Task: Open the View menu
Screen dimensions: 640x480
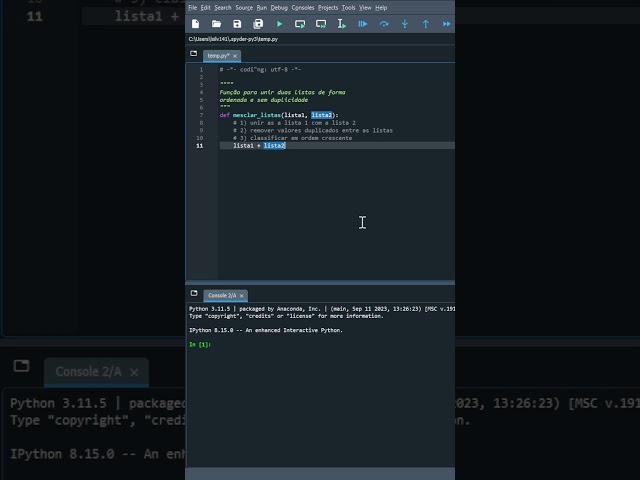Action: click(365, 8)
